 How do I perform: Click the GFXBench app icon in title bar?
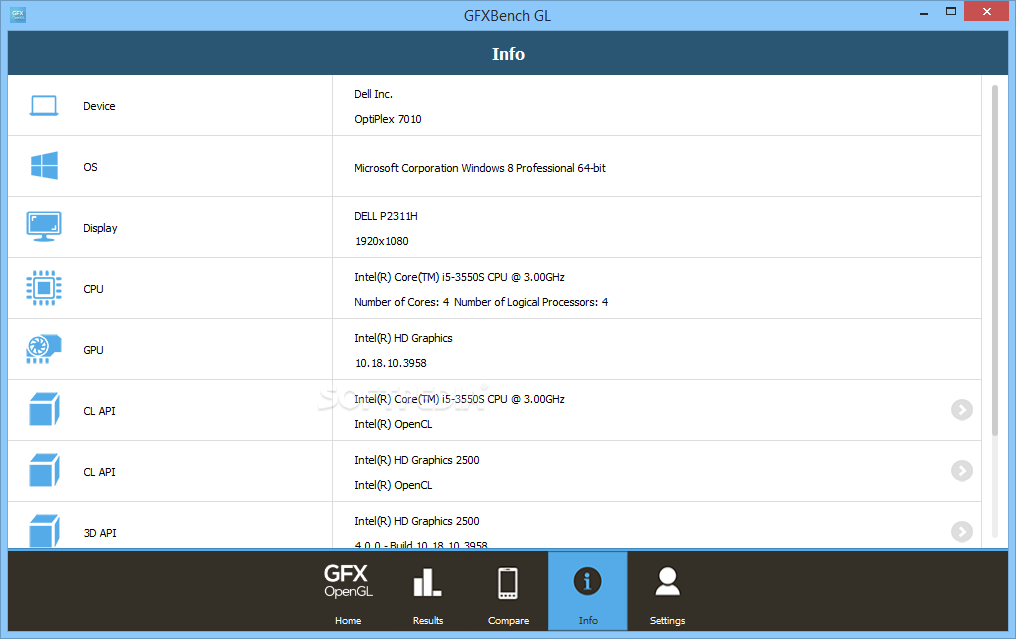[x=18, y=15]
